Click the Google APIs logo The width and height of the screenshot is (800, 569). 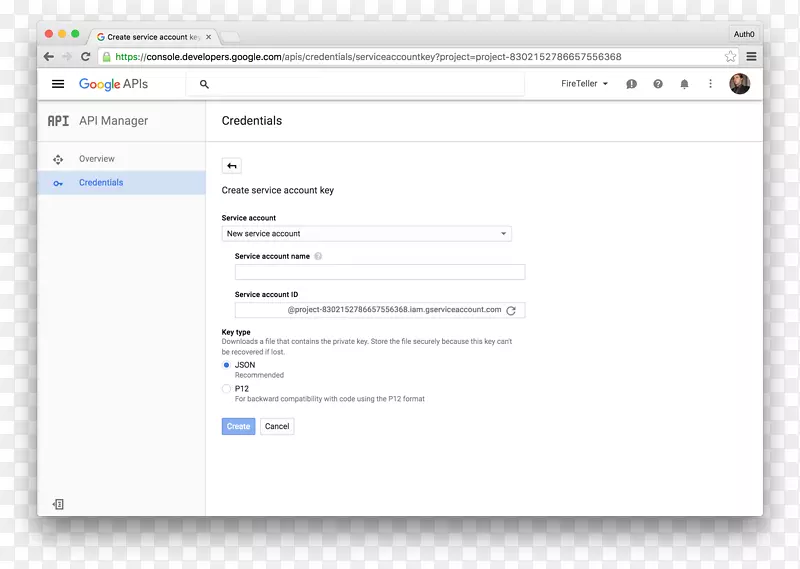coord(113,84)
